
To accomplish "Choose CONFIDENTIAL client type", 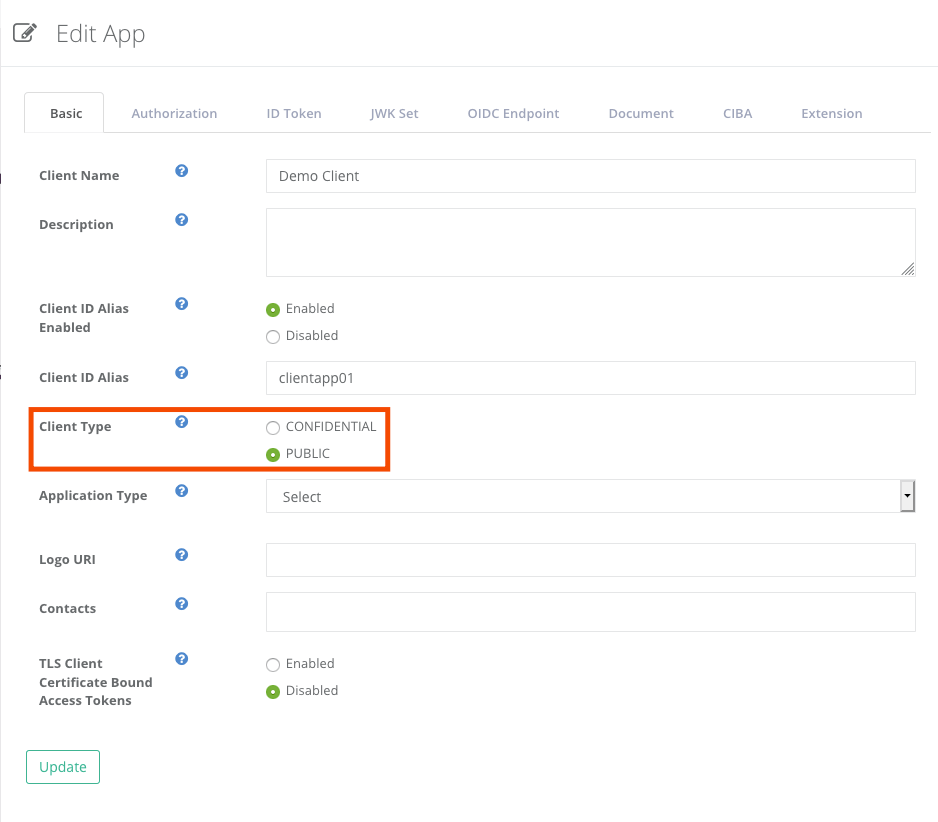I will pos(273,428).
